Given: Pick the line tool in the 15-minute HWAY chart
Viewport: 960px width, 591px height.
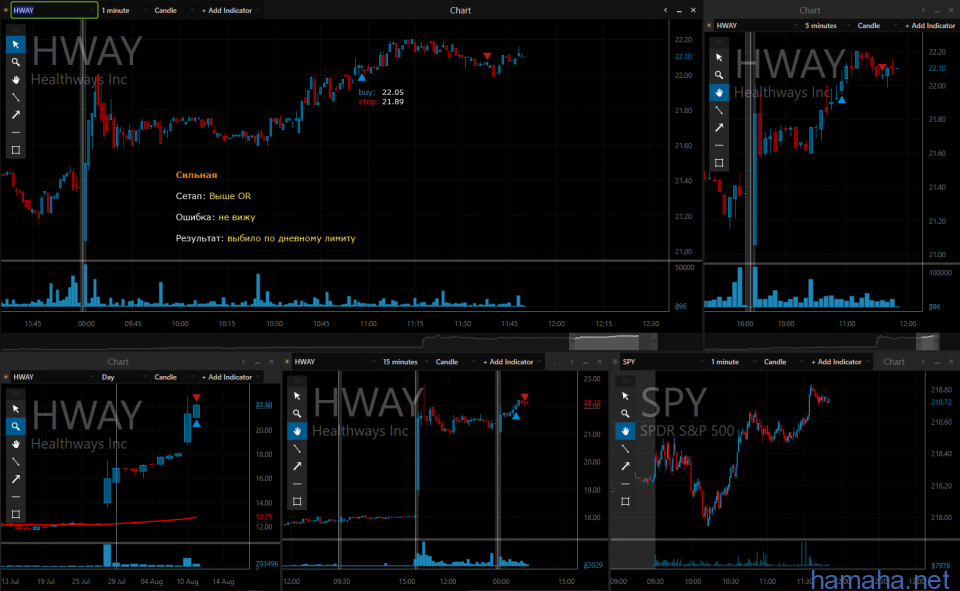Looking at the screenshot, I should click(297, 449).
